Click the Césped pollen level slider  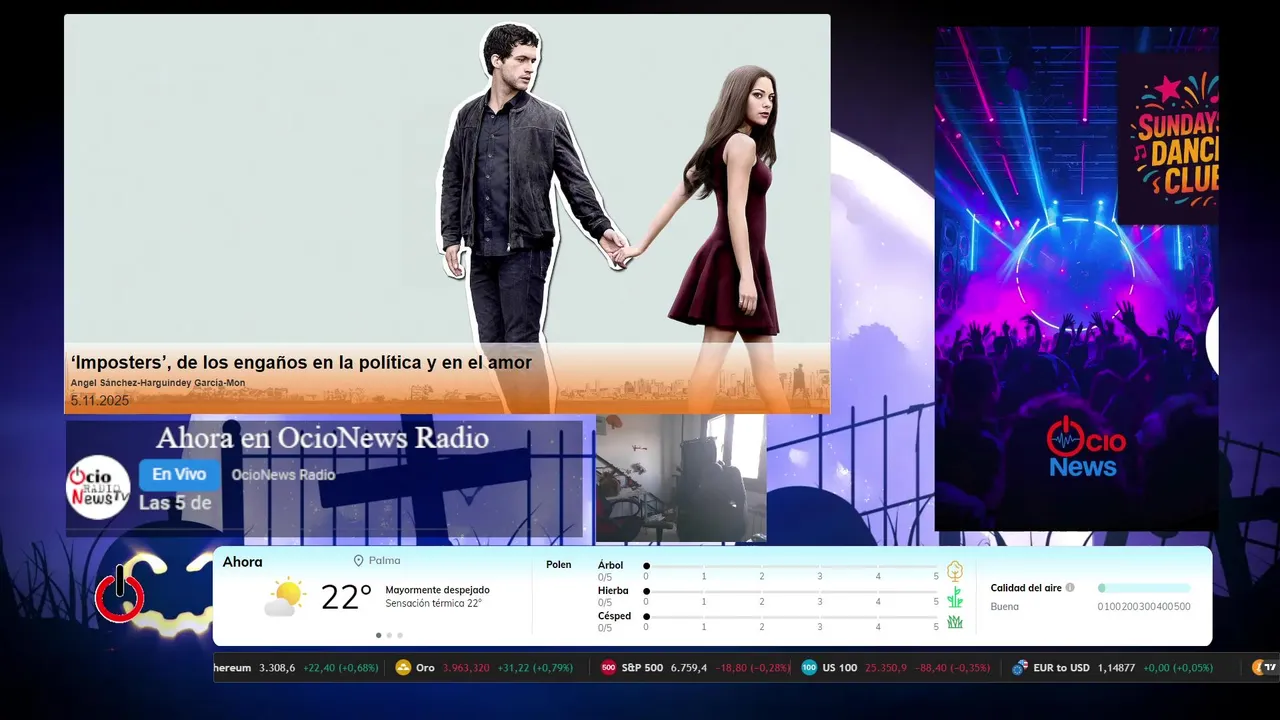[791, 616]
